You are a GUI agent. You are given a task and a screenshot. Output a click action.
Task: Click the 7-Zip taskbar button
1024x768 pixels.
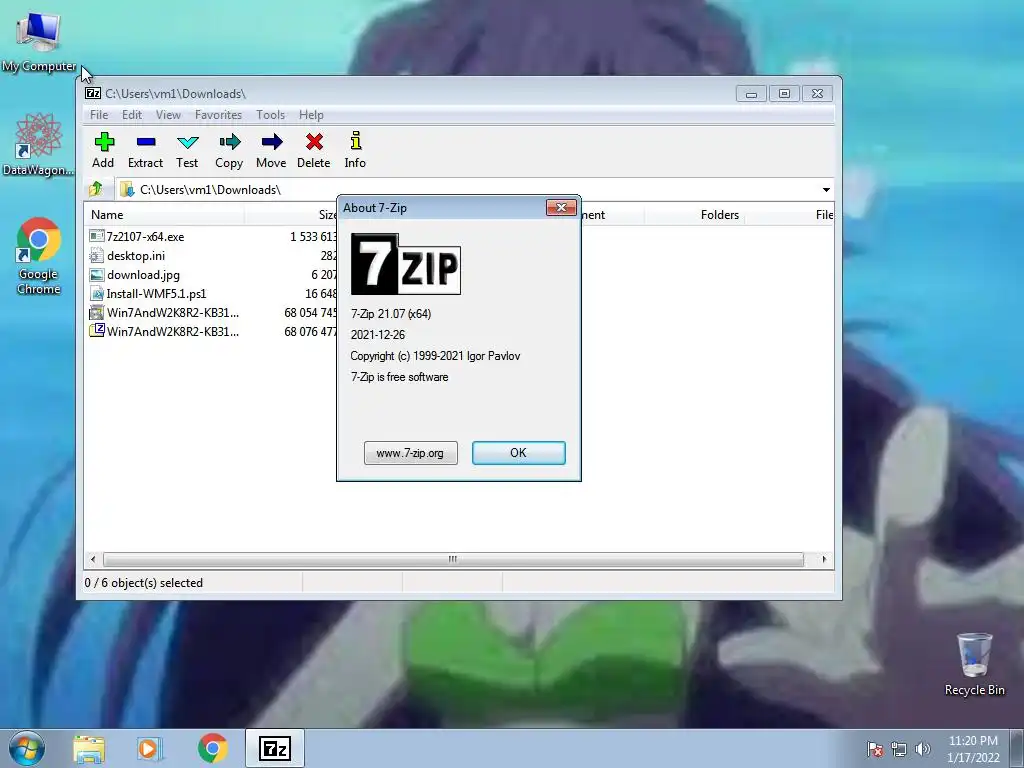click(275, 748)
